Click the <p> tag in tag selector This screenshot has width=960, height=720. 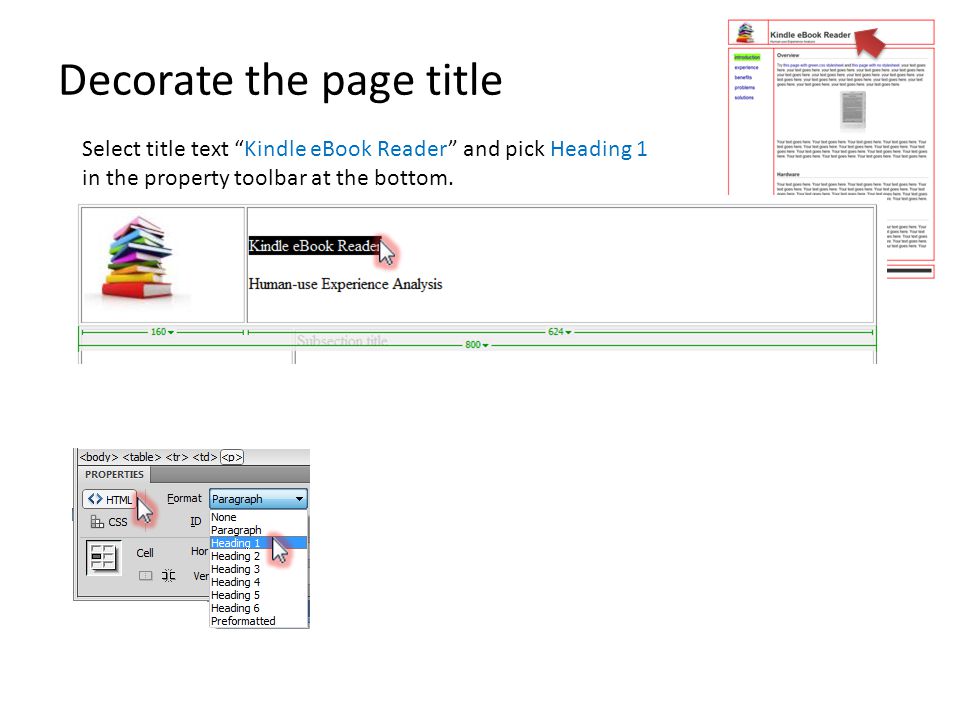pos(232,457)
